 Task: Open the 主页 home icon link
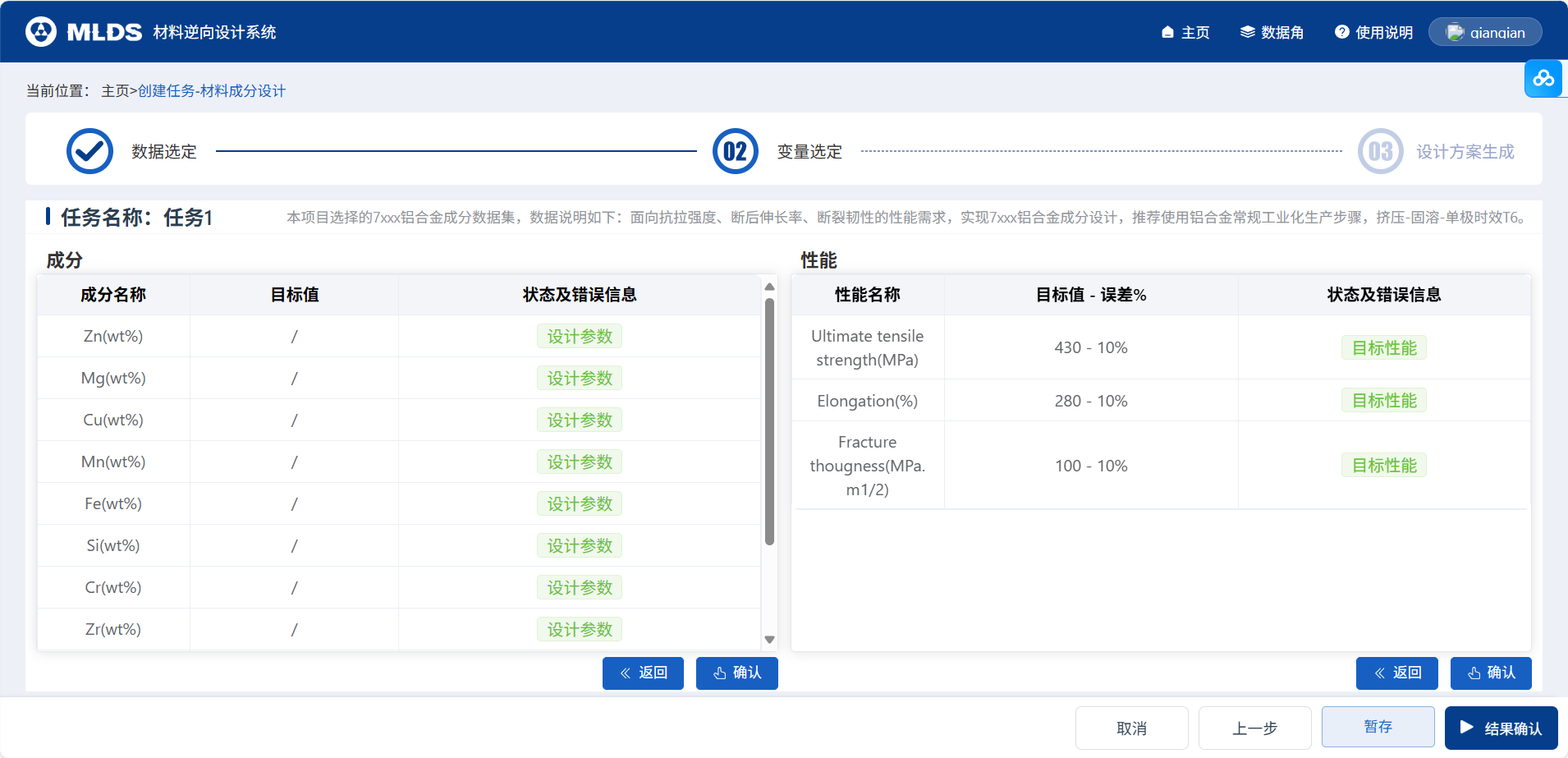(1185, 32)
